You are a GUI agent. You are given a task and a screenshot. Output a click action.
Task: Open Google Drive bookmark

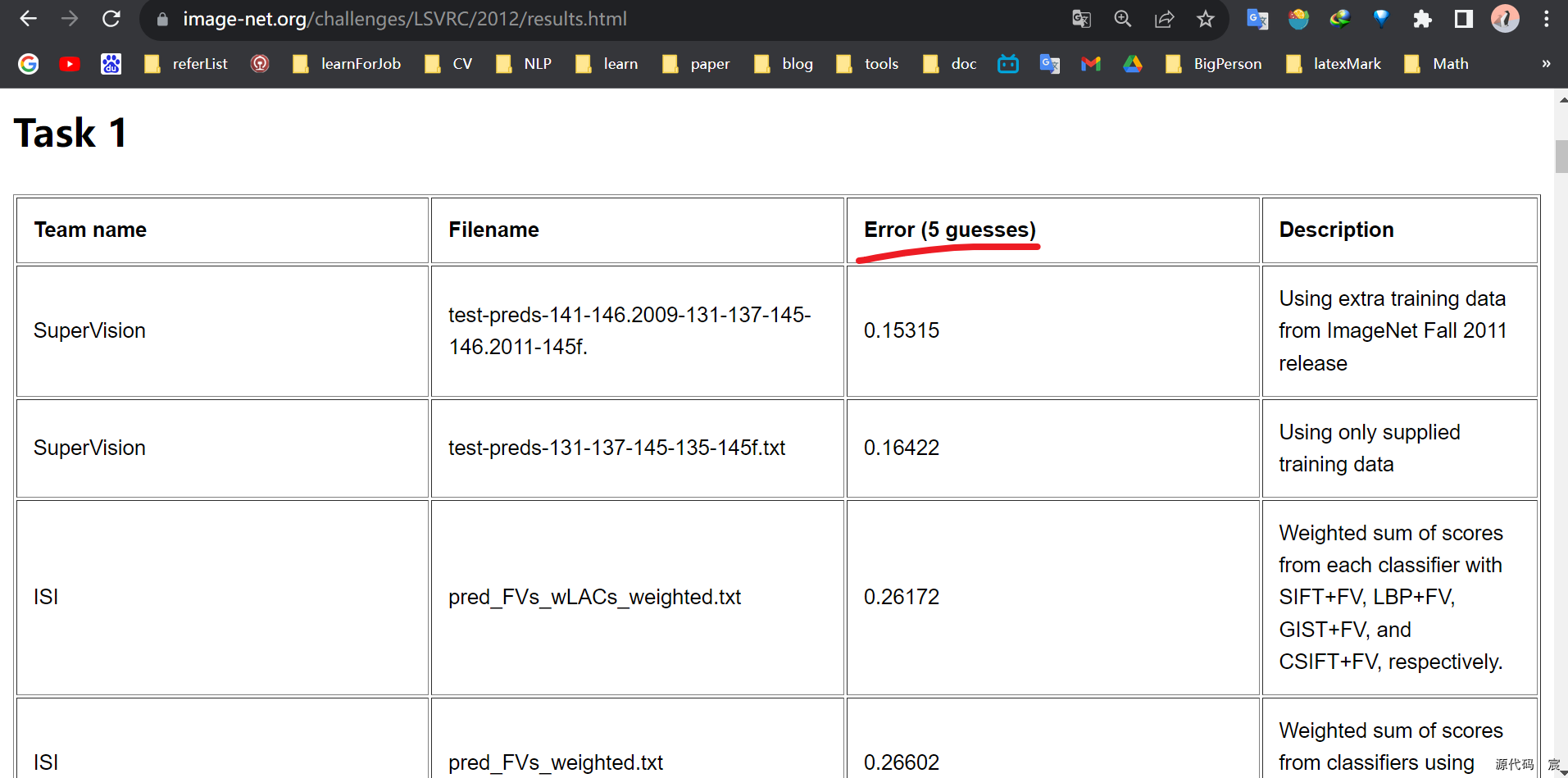[1133, 64]
